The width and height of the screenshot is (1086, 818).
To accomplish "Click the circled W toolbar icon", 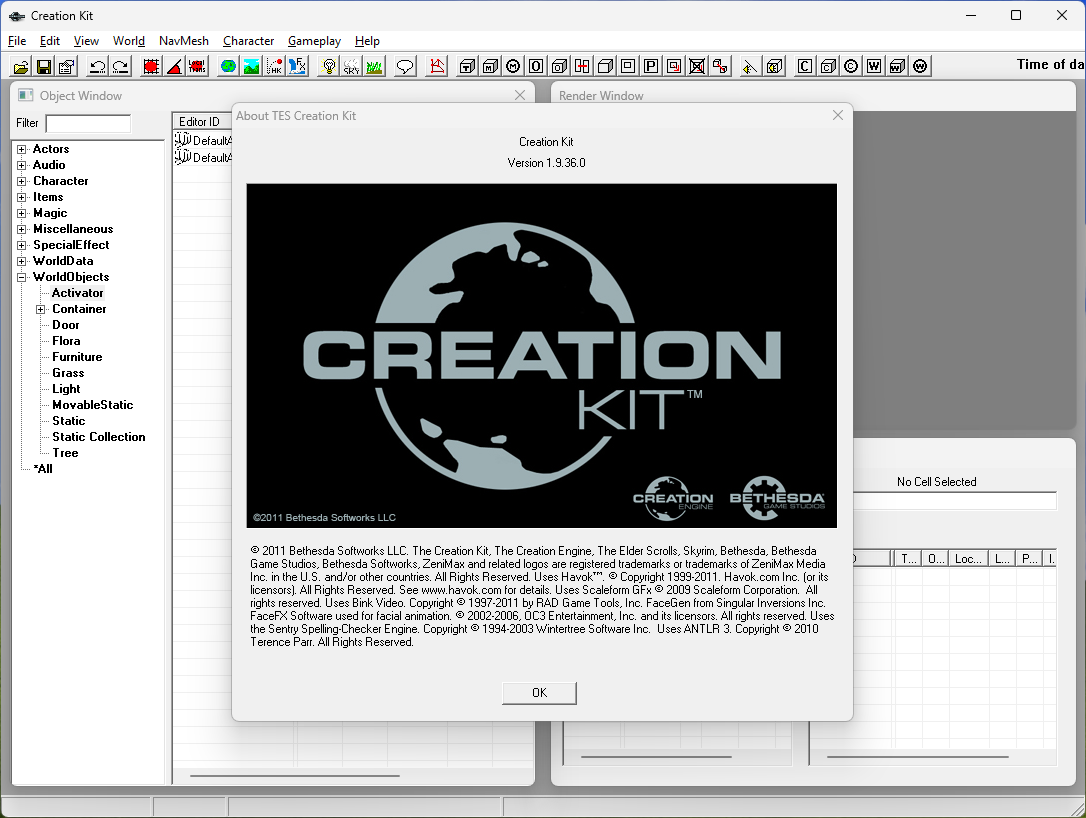I will pyautogui.click(x=920, y=66).
